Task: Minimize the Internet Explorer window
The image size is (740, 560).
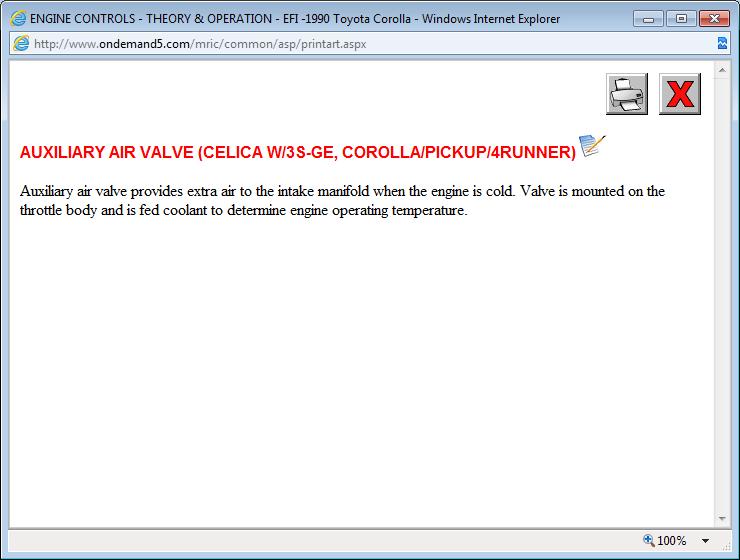Action: click(648, 19)
